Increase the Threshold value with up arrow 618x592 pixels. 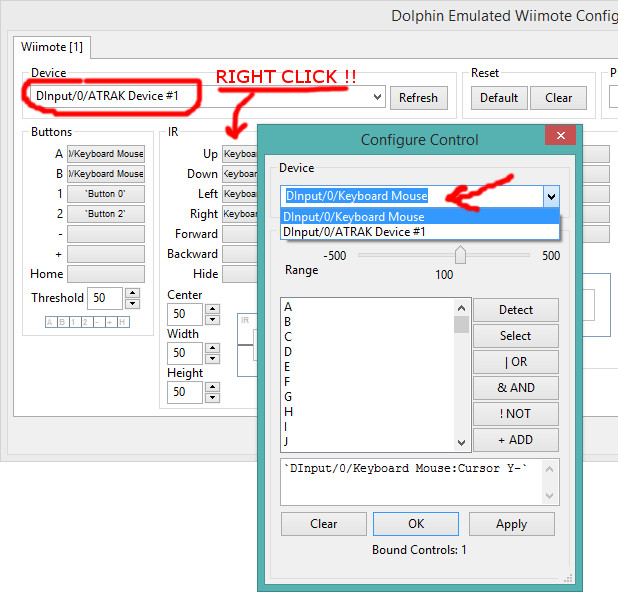(x=132, y=293)
